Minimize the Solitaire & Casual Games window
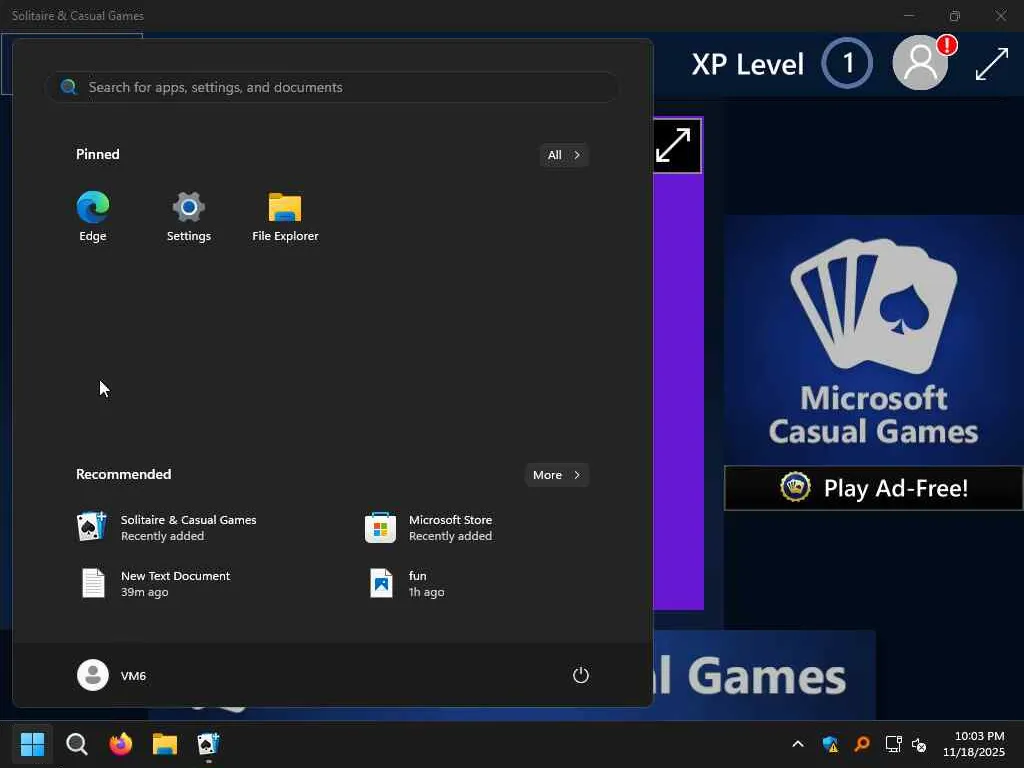The height and width of the screenshot is (768, 1024). pyautogui.click(x=909, y=16)
